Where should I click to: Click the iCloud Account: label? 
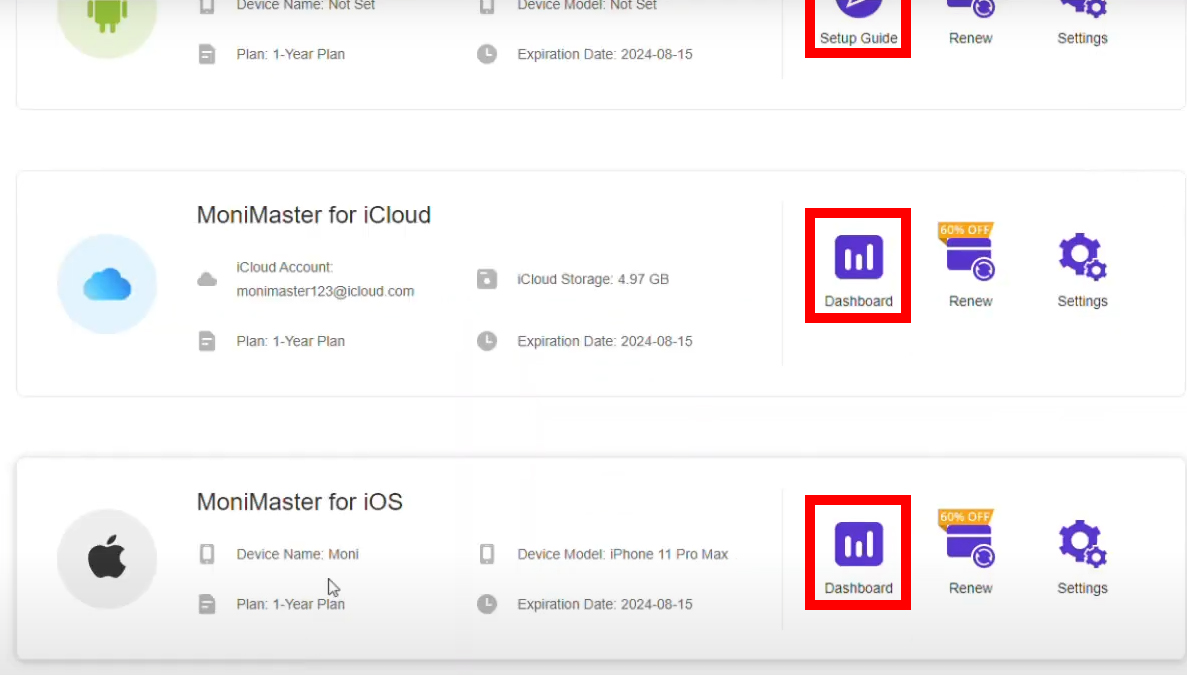285,267
